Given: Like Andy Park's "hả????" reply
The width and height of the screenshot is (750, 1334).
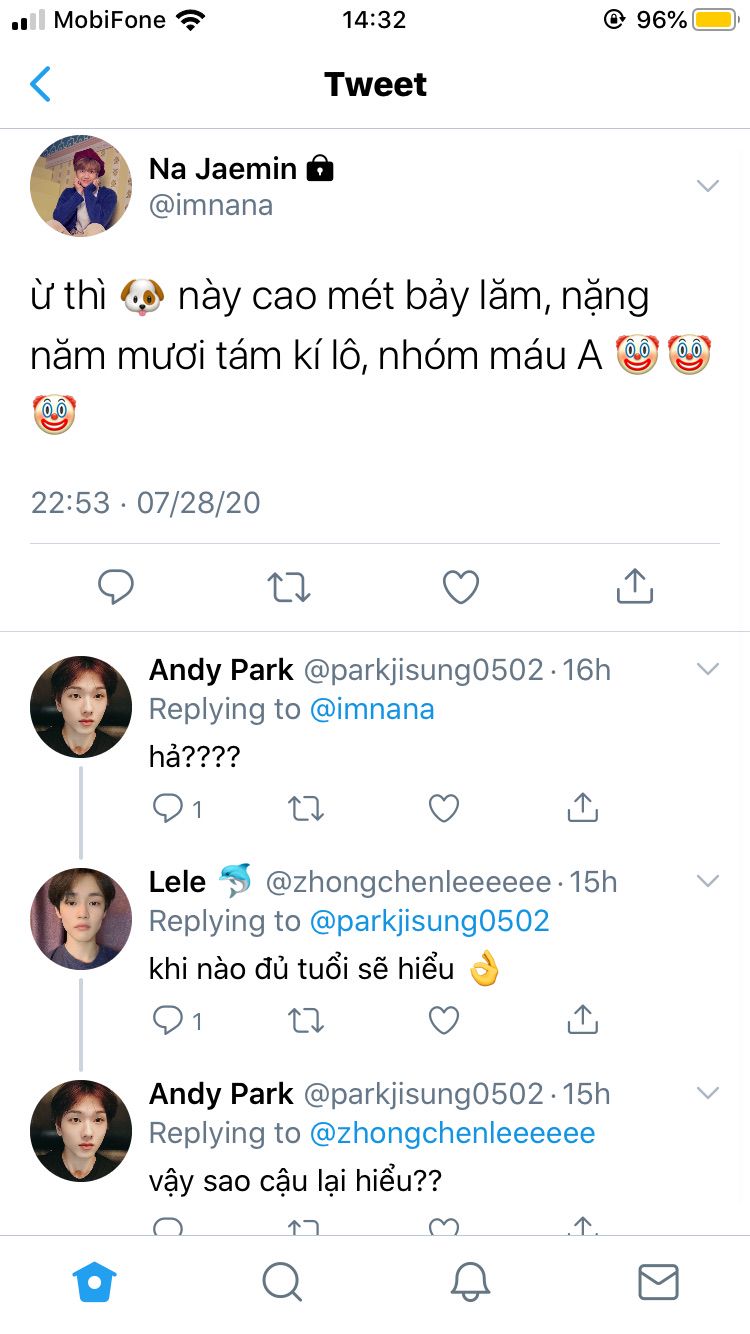Looking at the screenshot, I should pos(443,808).
